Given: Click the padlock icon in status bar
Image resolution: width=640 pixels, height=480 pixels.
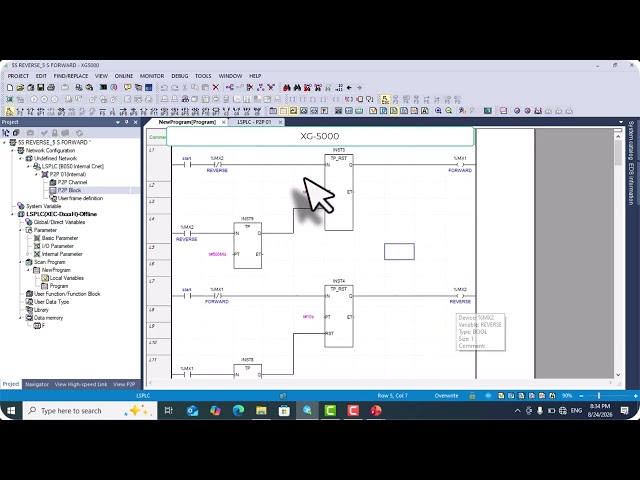Looking at the screenshot, I should click(x=472, y=396).
